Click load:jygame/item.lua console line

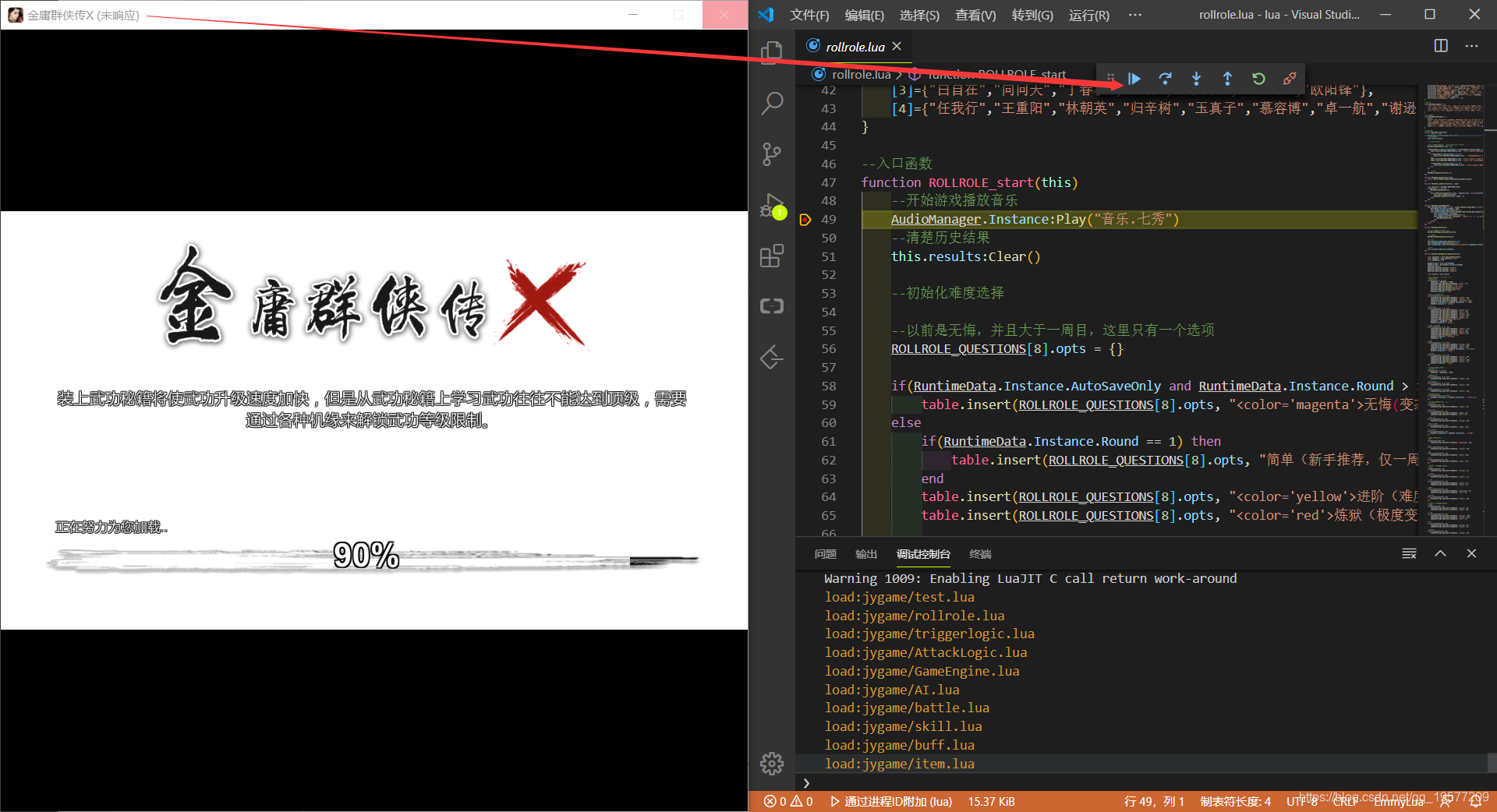coord(899,764)
